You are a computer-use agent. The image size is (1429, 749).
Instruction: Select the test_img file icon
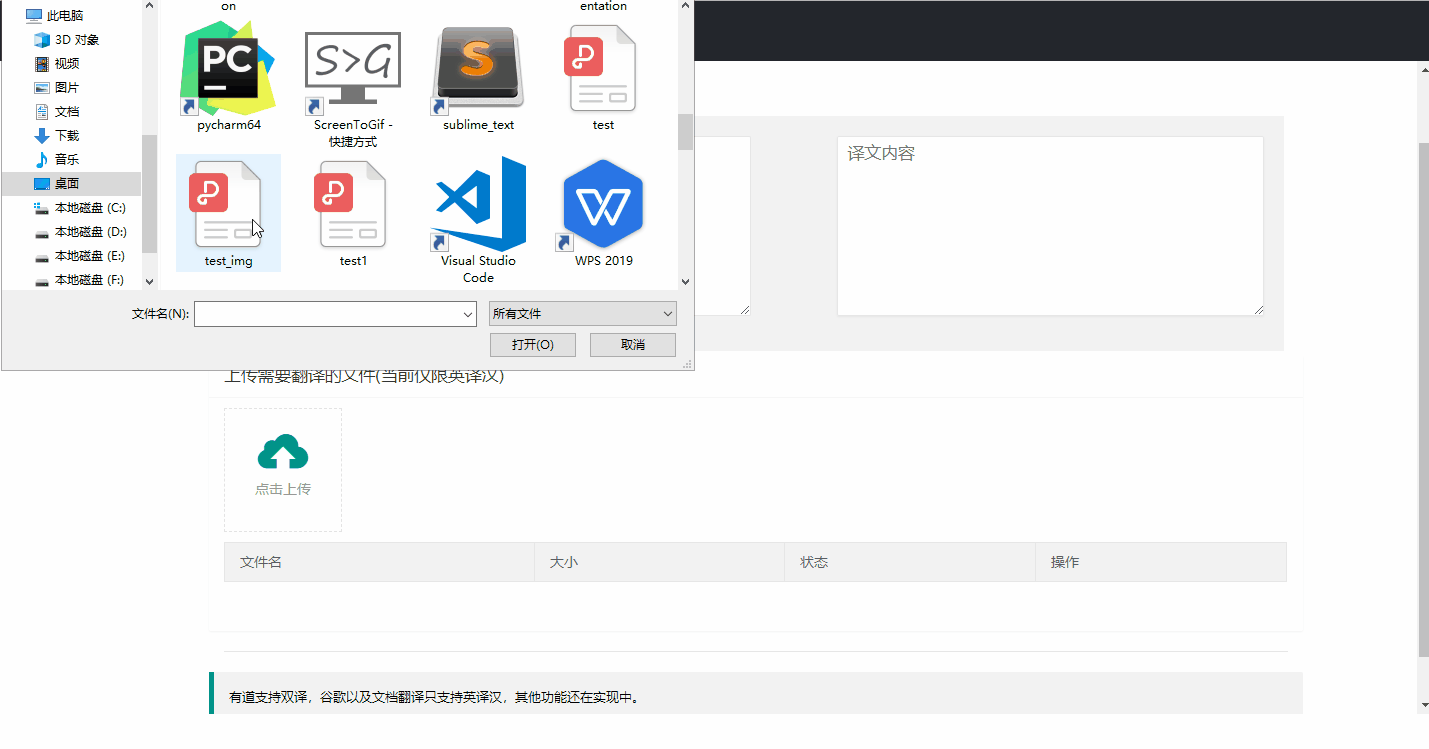pyautogui.click(x=228, y=205)
